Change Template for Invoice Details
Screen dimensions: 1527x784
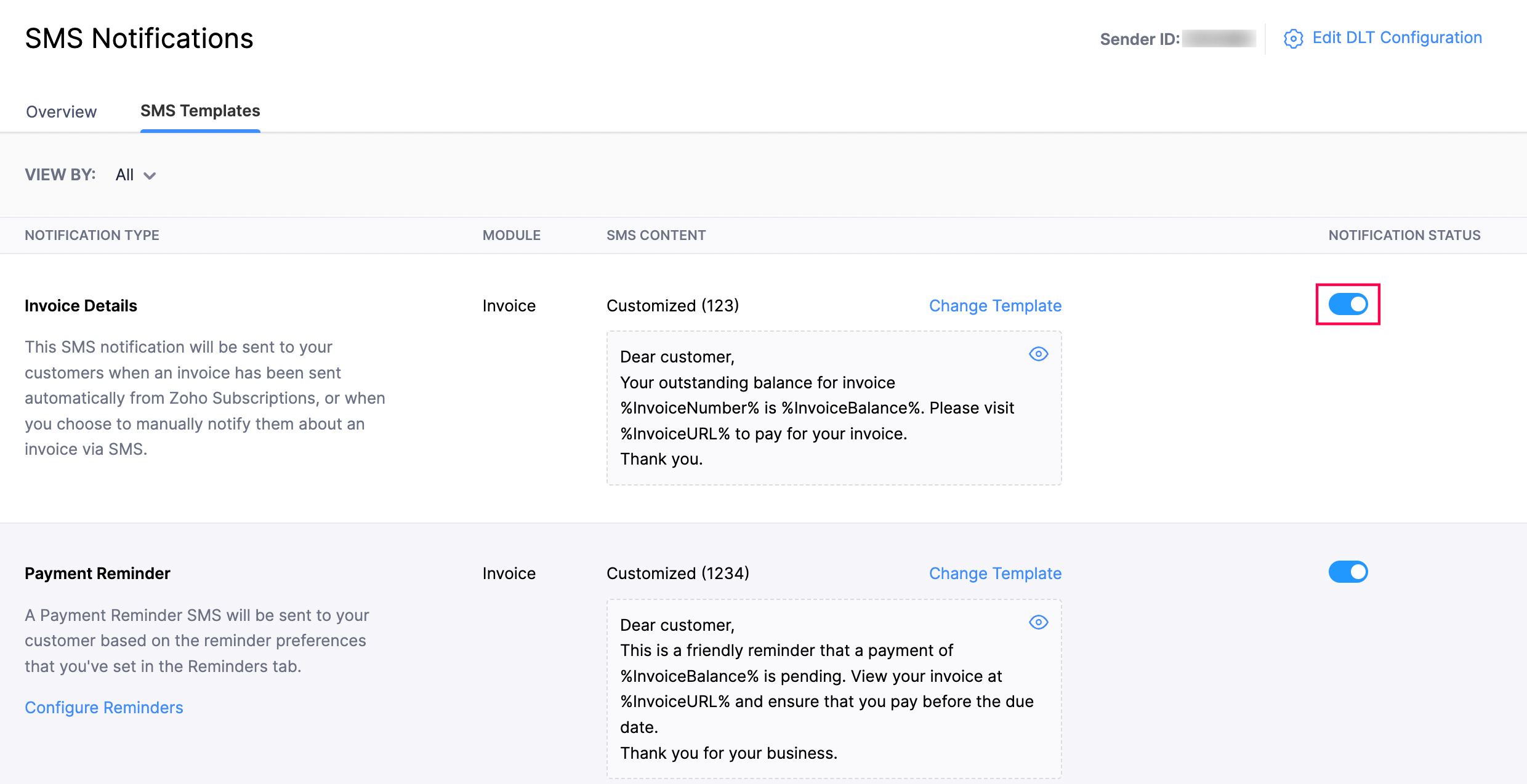click(x=995, y=306)
